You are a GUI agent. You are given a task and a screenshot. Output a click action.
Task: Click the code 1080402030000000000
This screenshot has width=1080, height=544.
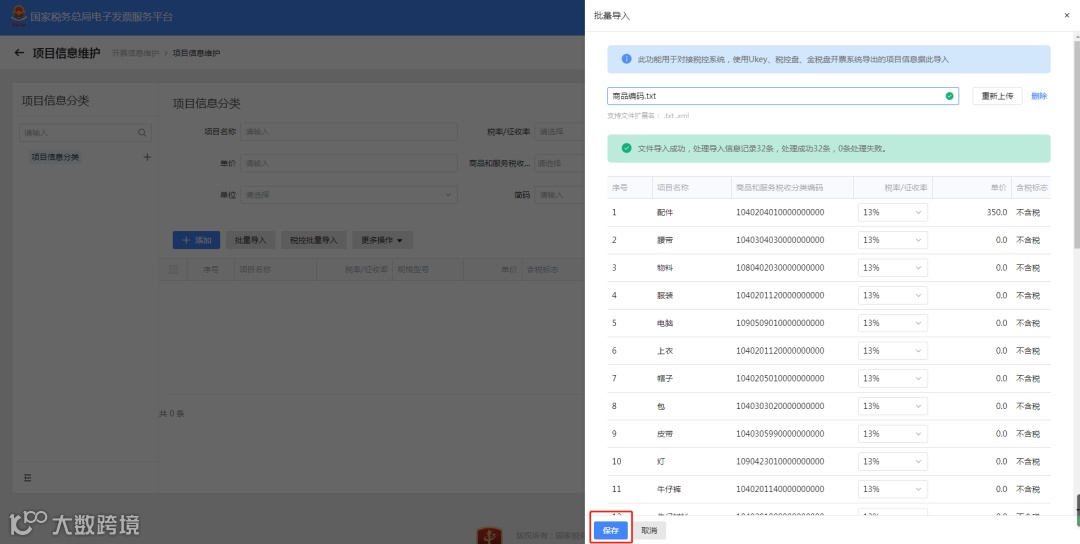click(780, 267)
